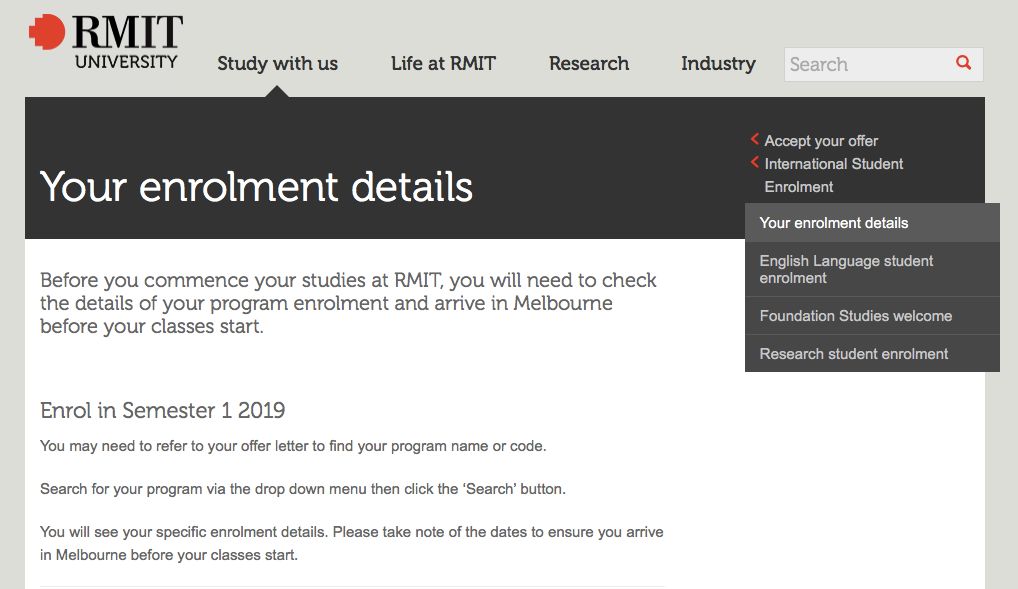Open the Industry menu
Viewport: 1018px width, 589px height.
coord(718,64)
